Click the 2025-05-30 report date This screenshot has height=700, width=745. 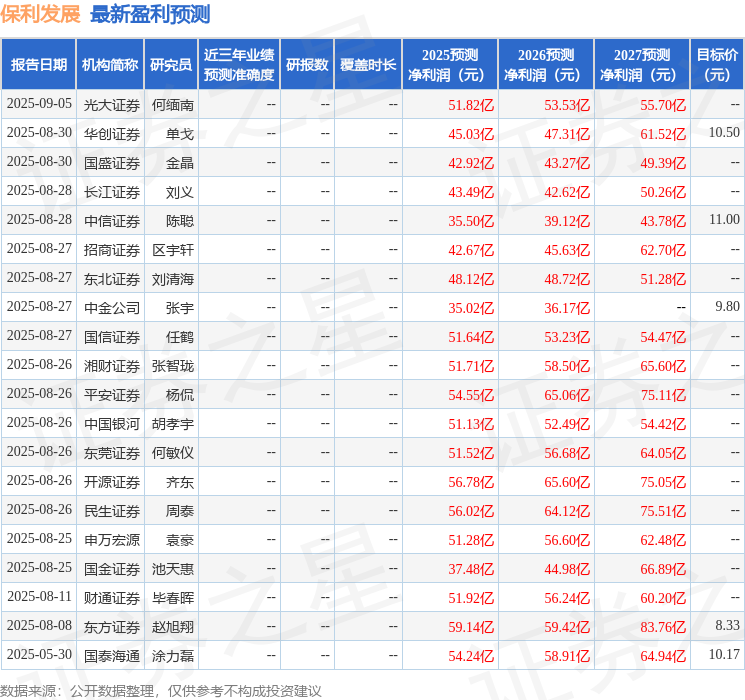point(39,654)
